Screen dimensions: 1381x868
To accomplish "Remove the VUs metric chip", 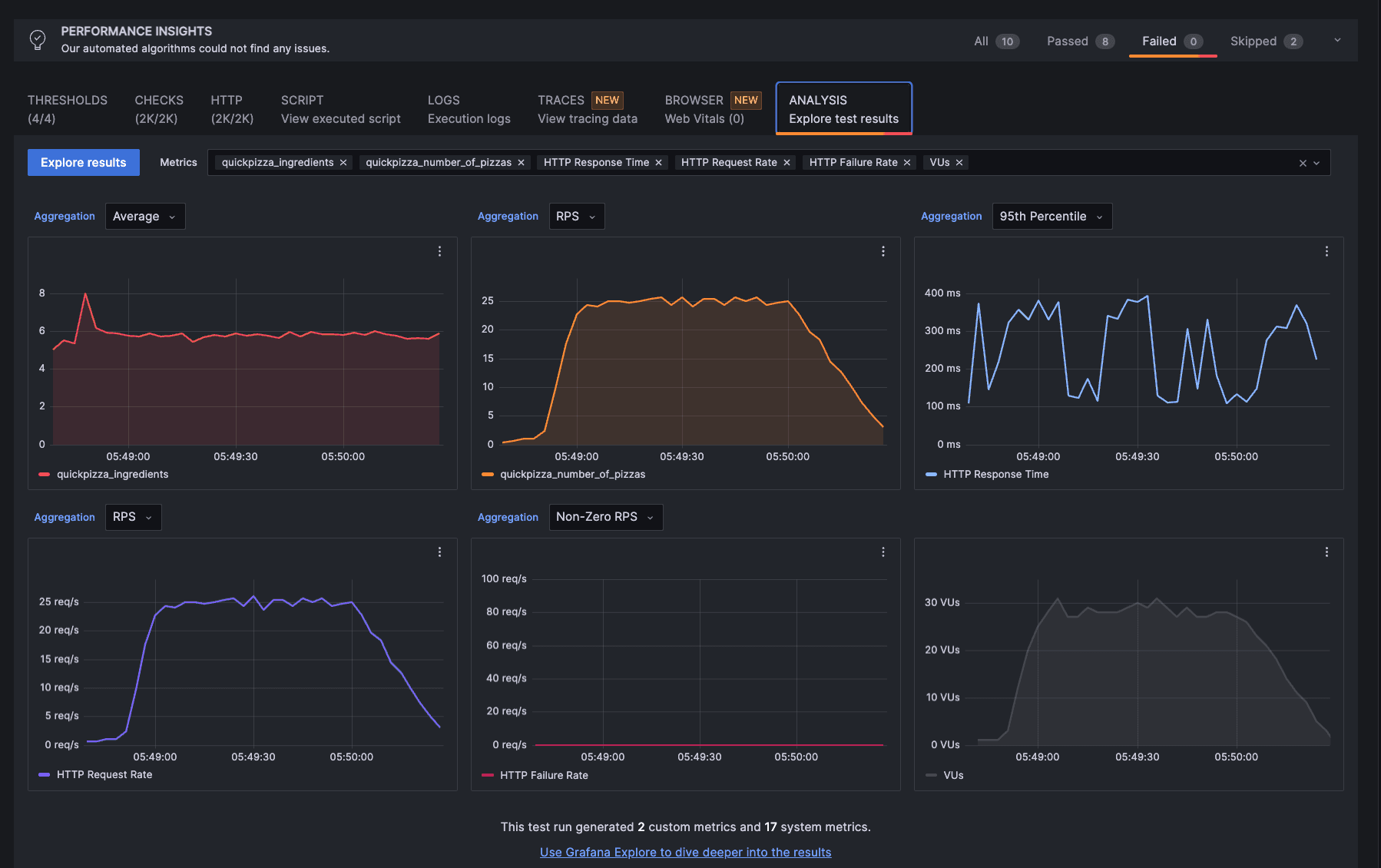I will tap(958, 162).
